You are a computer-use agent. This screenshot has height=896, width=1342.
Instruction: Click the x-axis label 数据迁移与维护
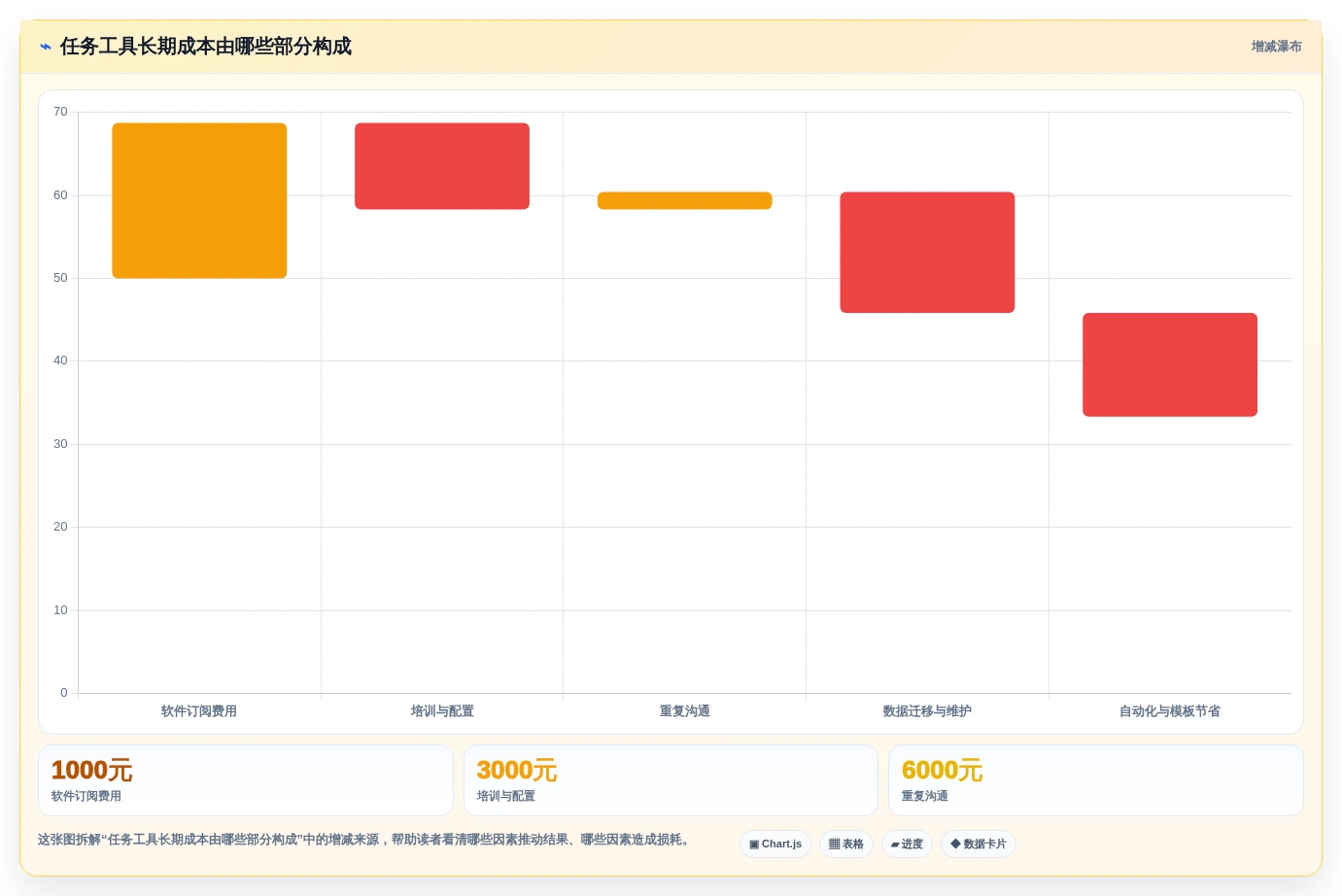[x=927, y=711]
